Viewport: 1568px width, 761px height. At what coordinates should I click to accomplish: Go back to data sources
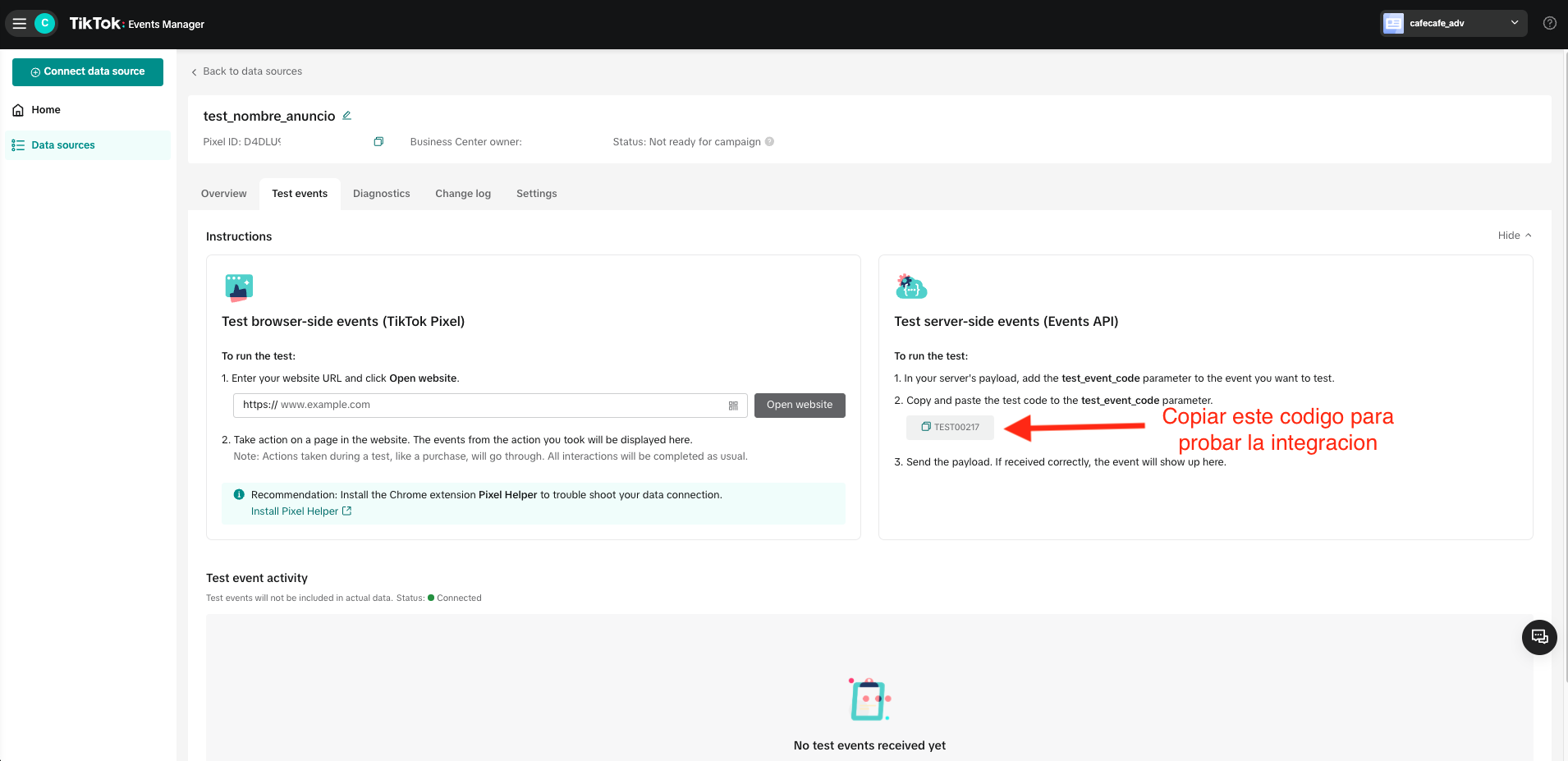(247, 71)
